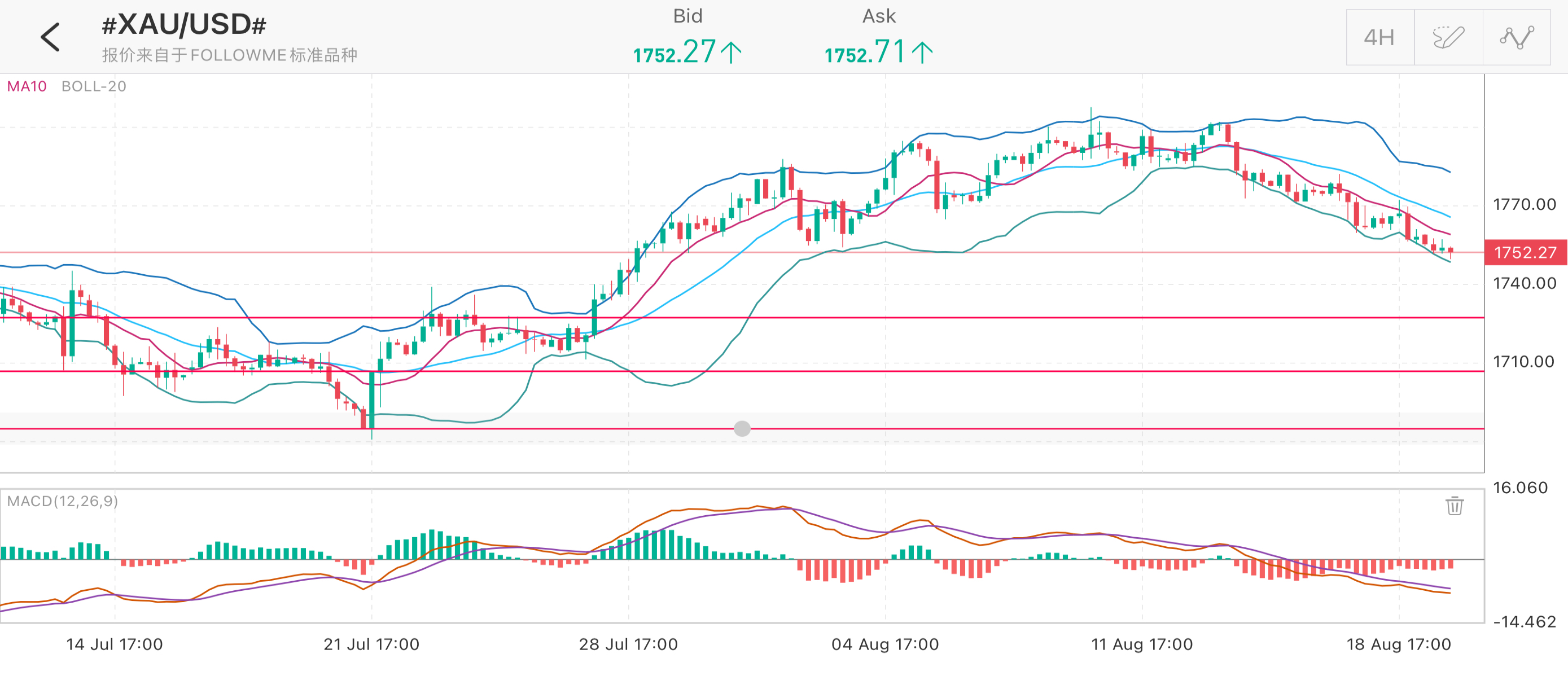Screen dimensions: 1568x689
Task: Click the Bid up-arrow icon
Action: [x=731, y=52]
